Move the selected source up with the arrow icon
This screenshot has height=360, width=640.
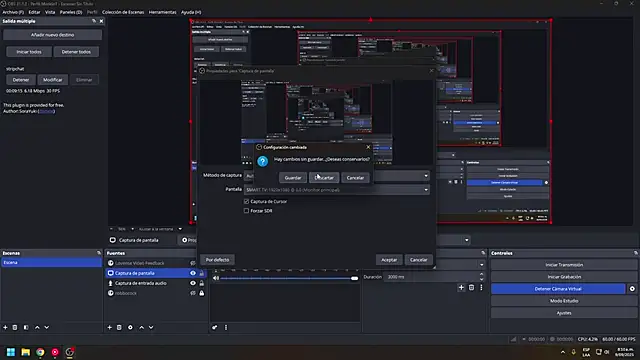pos(141,327)
